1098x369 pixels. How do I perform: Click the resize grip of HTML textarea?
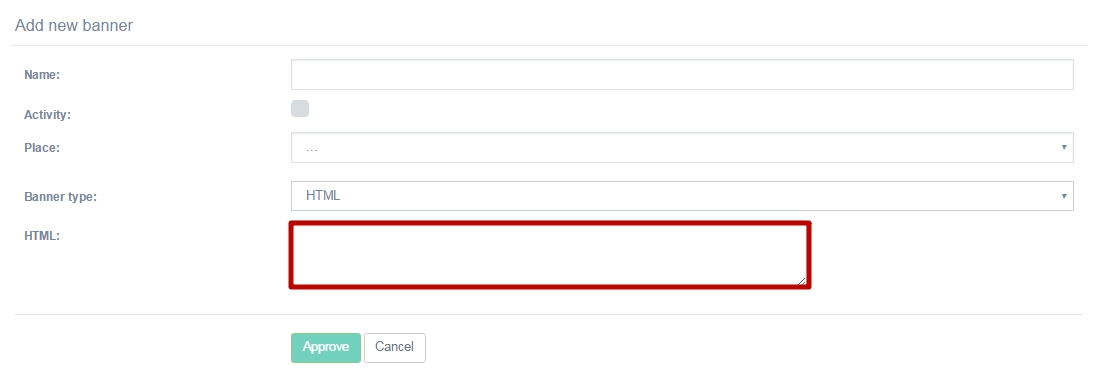[801, 281]
